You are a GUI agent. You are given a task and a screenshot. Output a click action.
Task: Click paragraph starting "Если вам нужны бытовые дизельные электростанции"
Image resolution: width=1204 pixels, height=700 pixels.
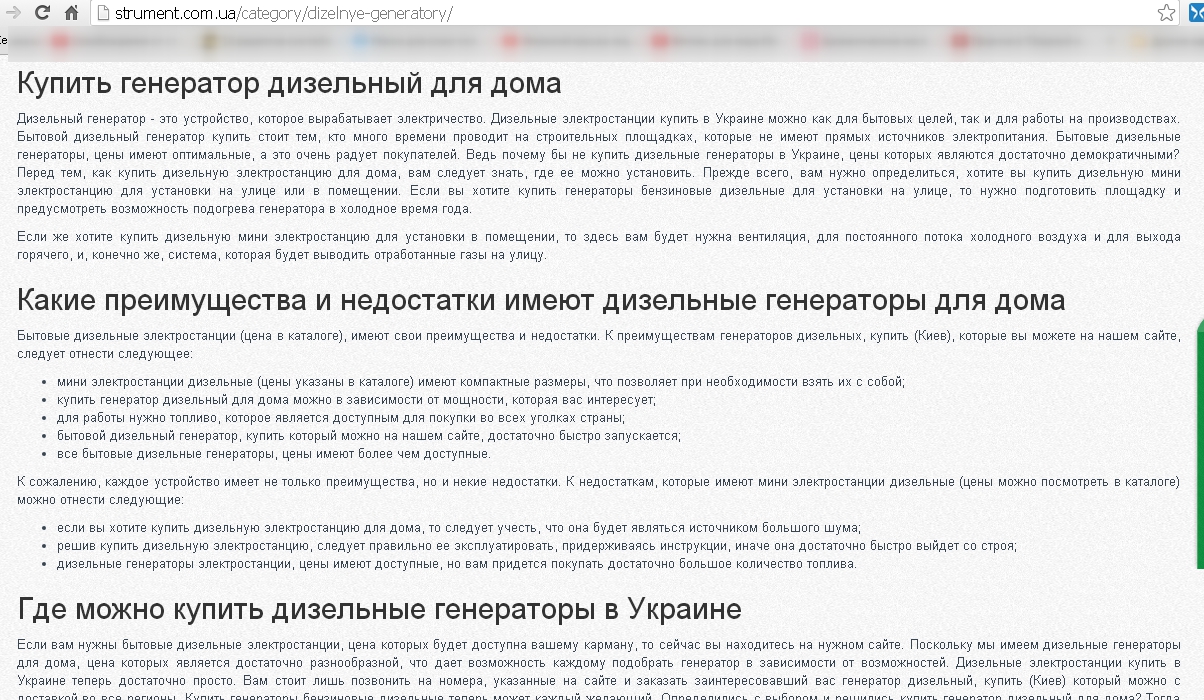(598, 668)
